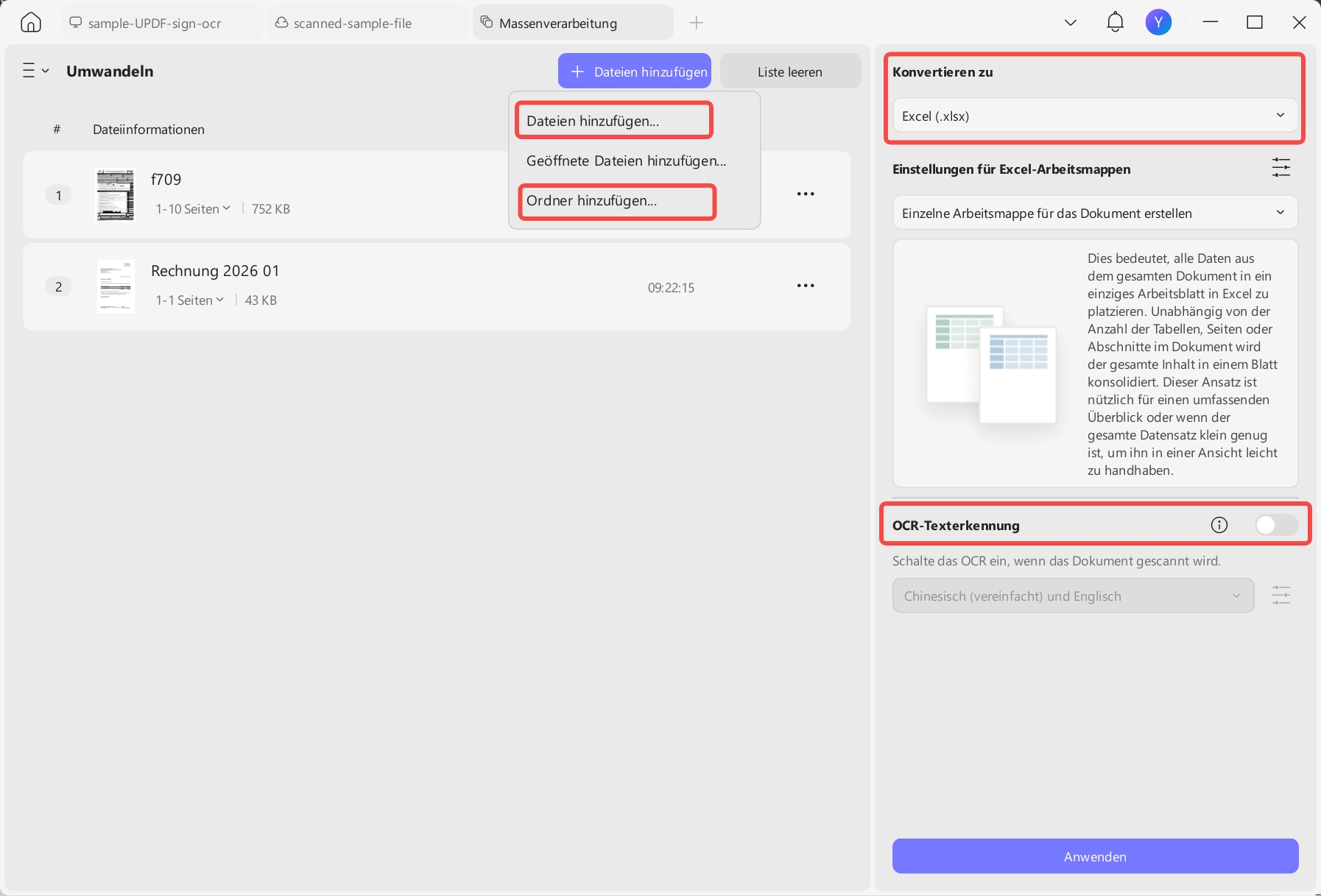Open the Excel (.xlsx) format dropdown

1095,116
